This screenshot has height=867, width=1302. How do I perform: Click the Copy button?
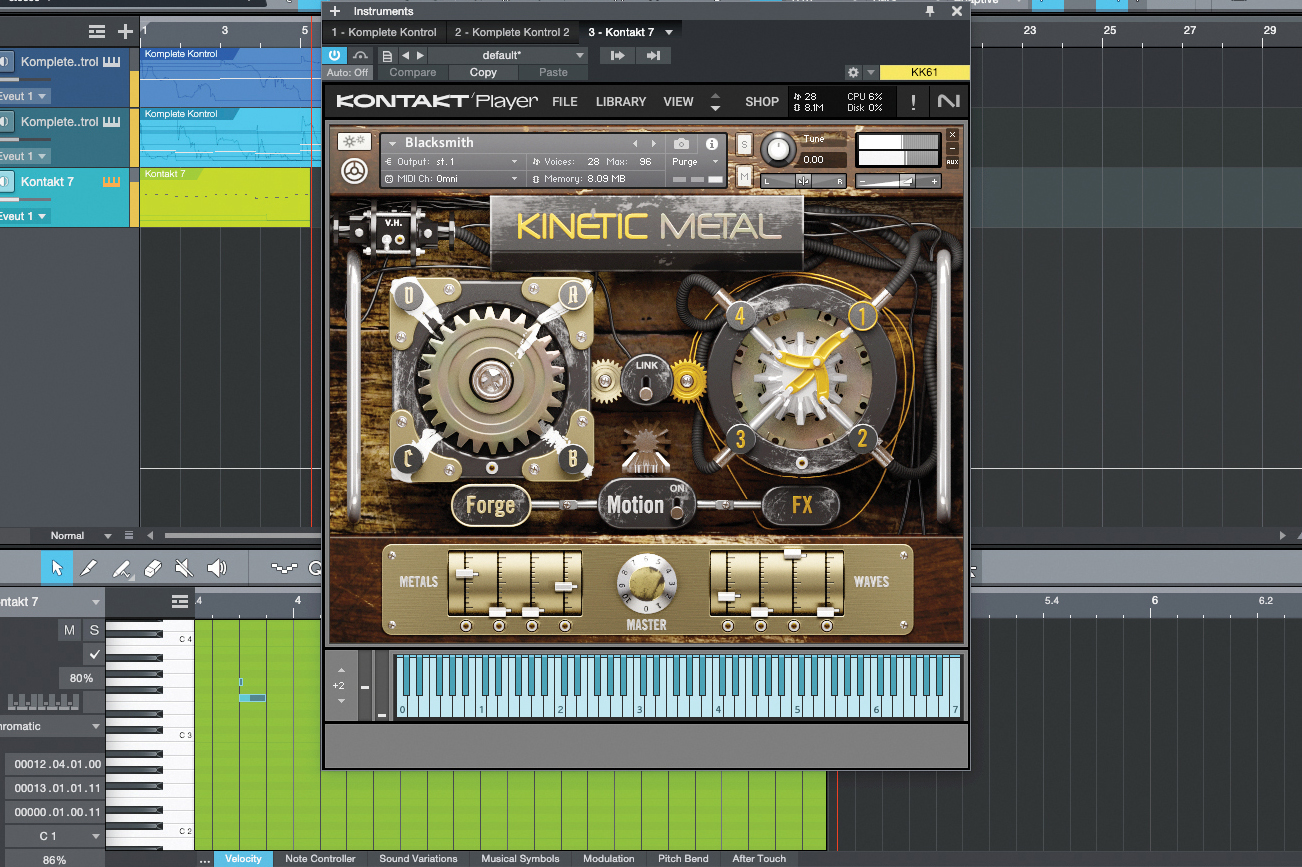click(483, 73)
